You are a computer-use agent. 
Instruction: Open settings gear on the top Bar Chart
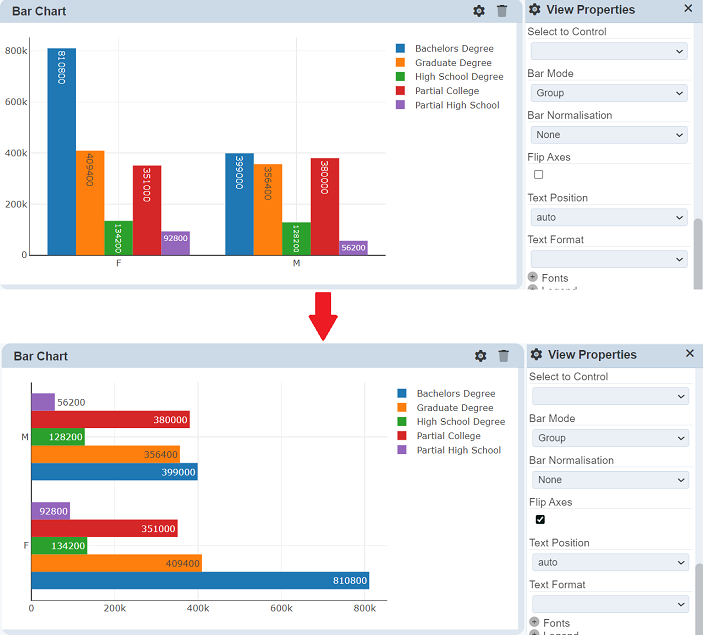click(479, 11)
